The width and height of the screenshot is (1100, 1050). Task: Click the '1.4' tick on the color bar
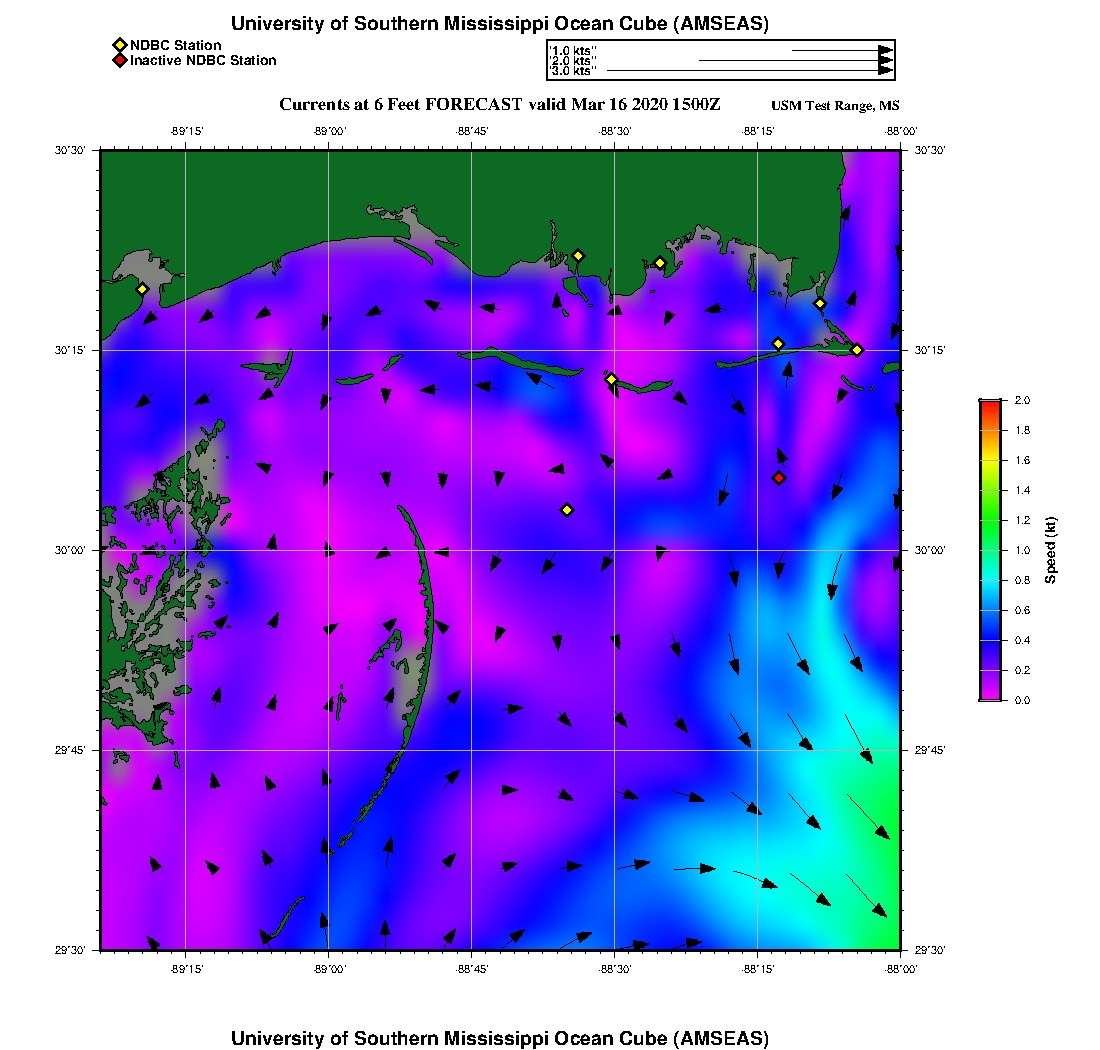click(1022, 490)
